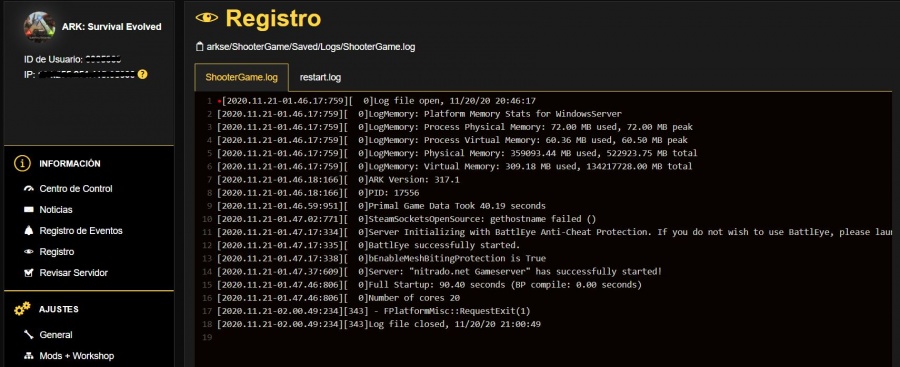Click the 'ARK Version: 317.1' line
Viewport: 900px width, 367px height.
[338, 180]
